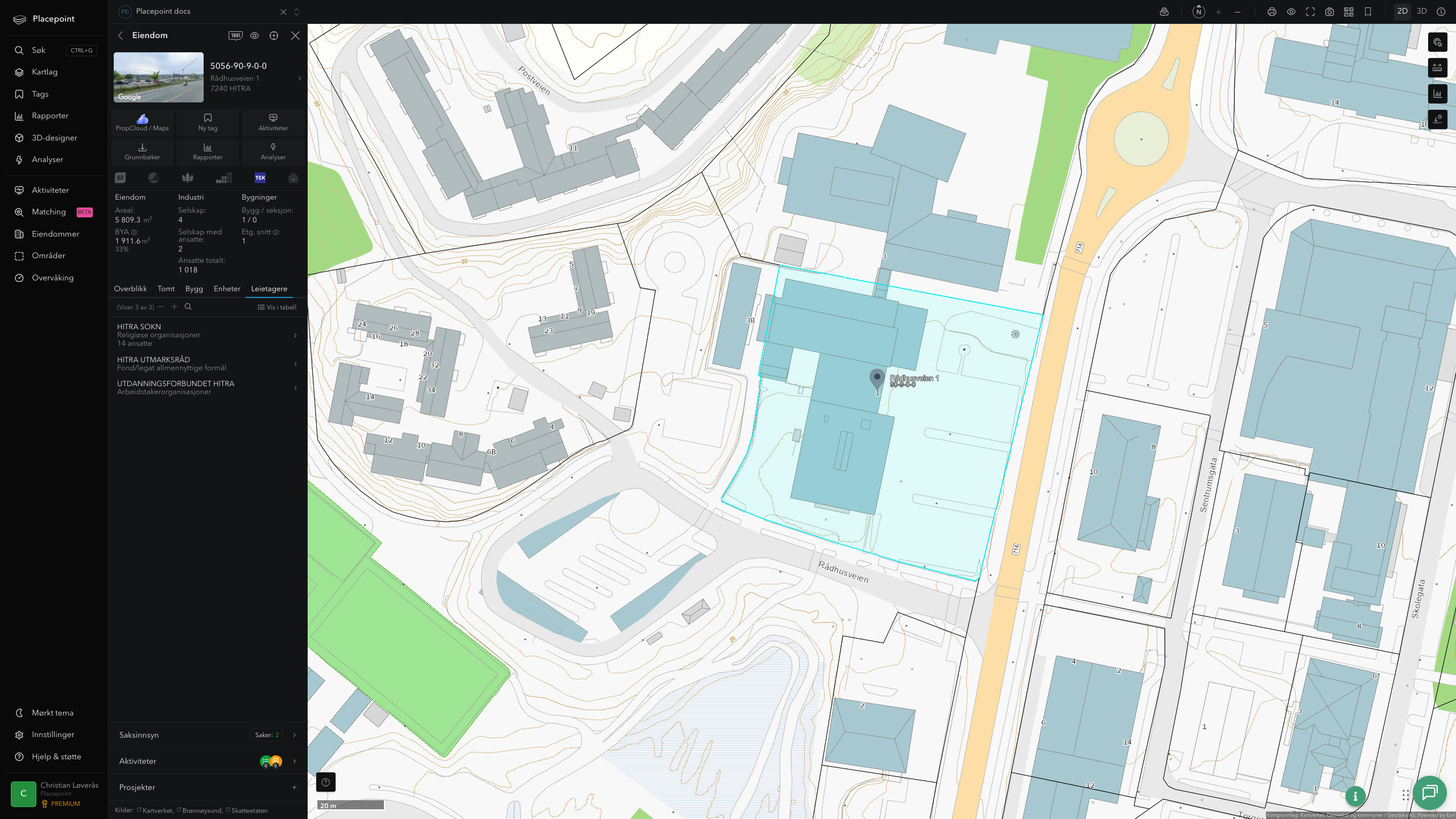The width and height of the screenshot is (1456, 819).
Task: Open the Google street view thumbnail
Action: point(159,77)
